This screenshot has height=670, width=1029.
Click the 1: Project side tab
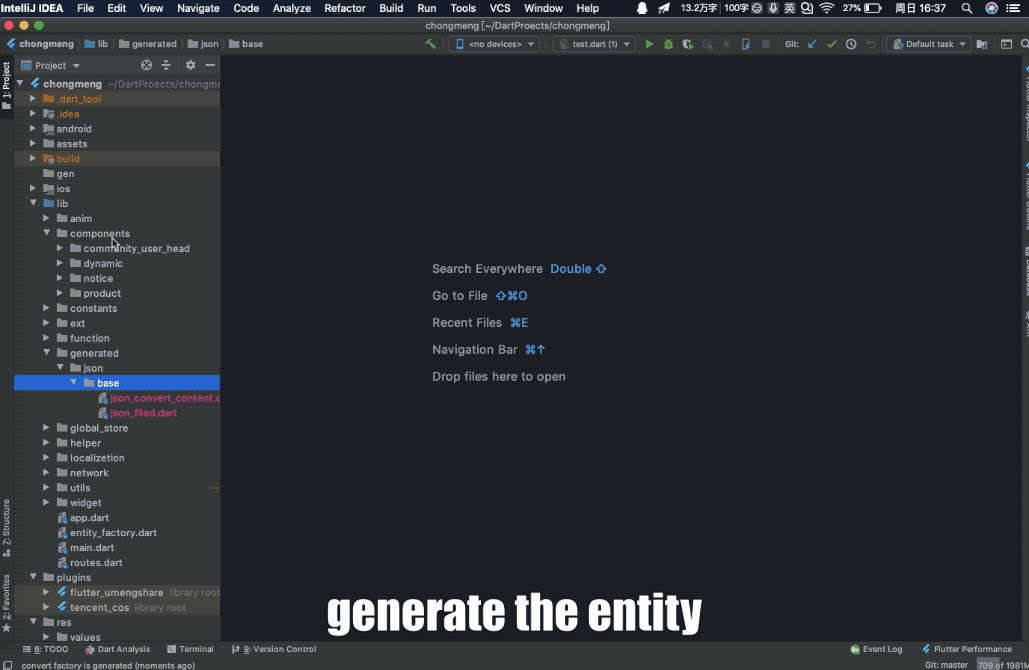[x=7, y=85]
